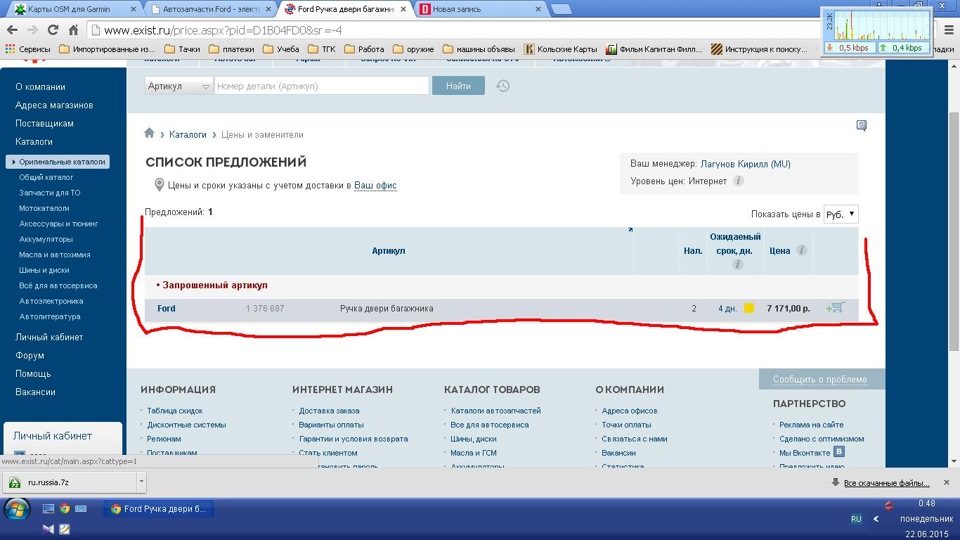
Task: Open Каталоги breadcrumb link
Action: [187, 134]
